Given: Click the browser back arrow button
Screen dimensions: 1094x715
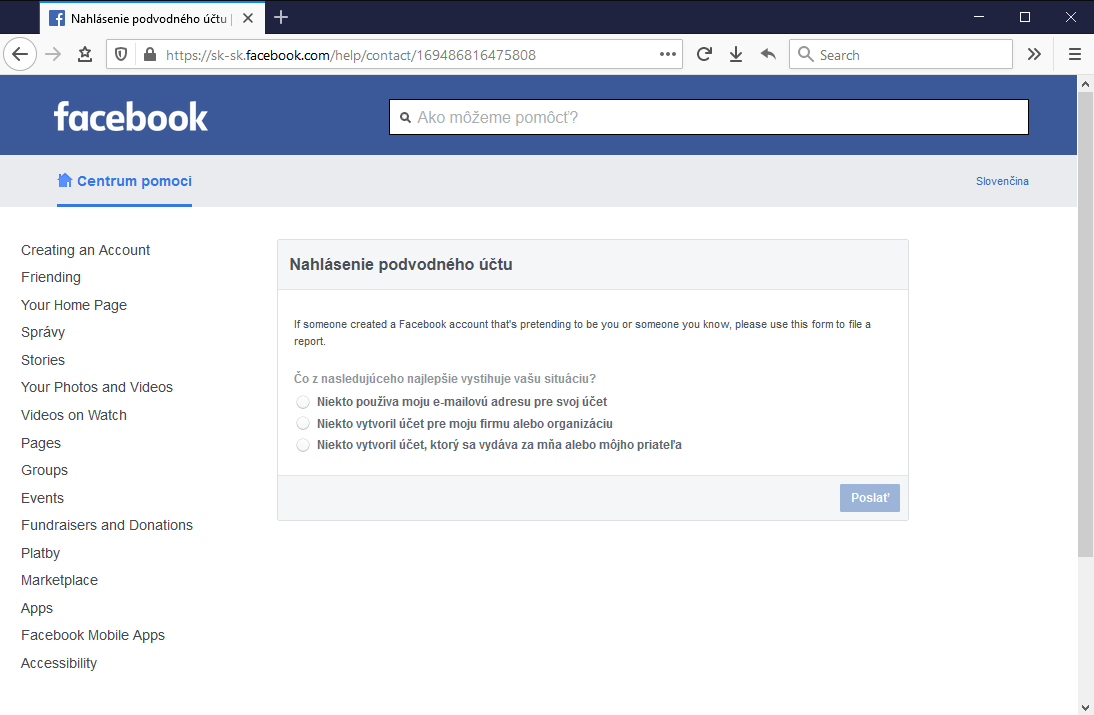Looking at the screenshot, I should click(x=20, y=55).
